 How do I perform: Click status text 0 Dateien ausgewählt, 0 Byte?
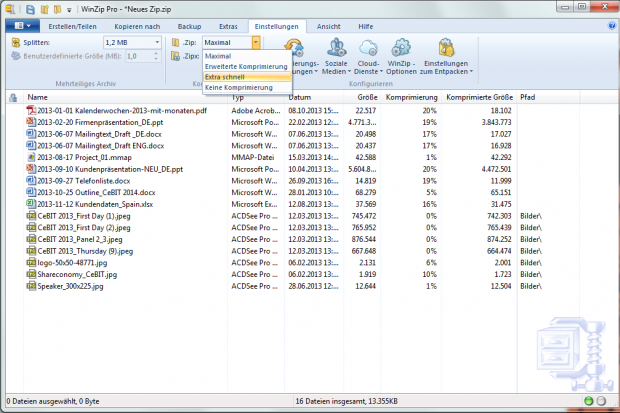[53, 401]
